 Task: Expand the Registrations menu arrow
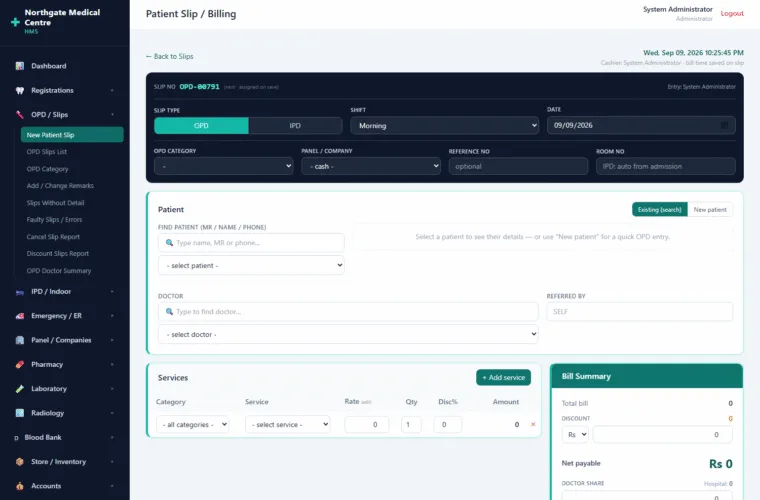coord(112,91)
